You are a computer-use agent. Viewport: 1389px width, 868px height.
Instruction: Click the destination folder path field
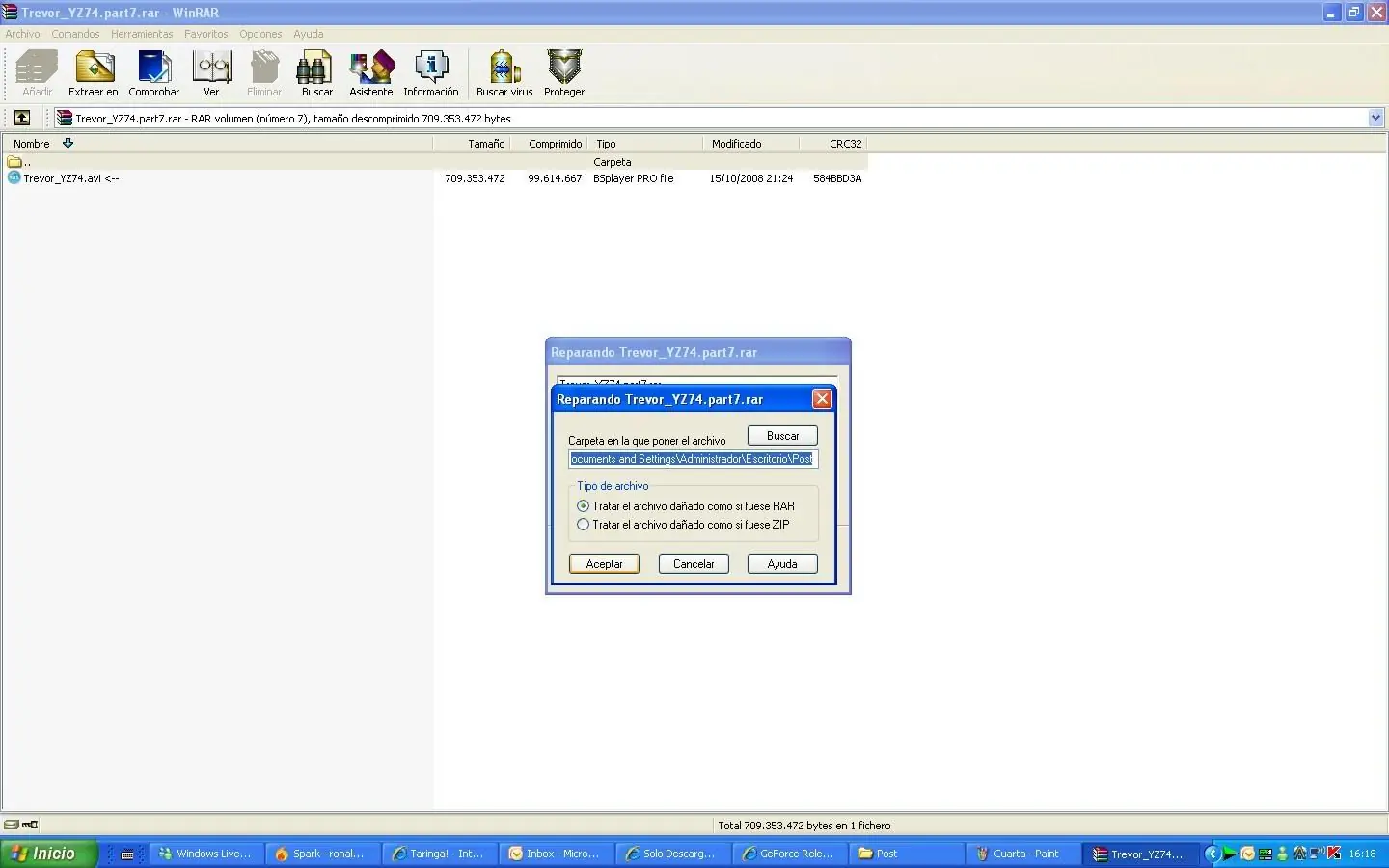pos(694,459)
